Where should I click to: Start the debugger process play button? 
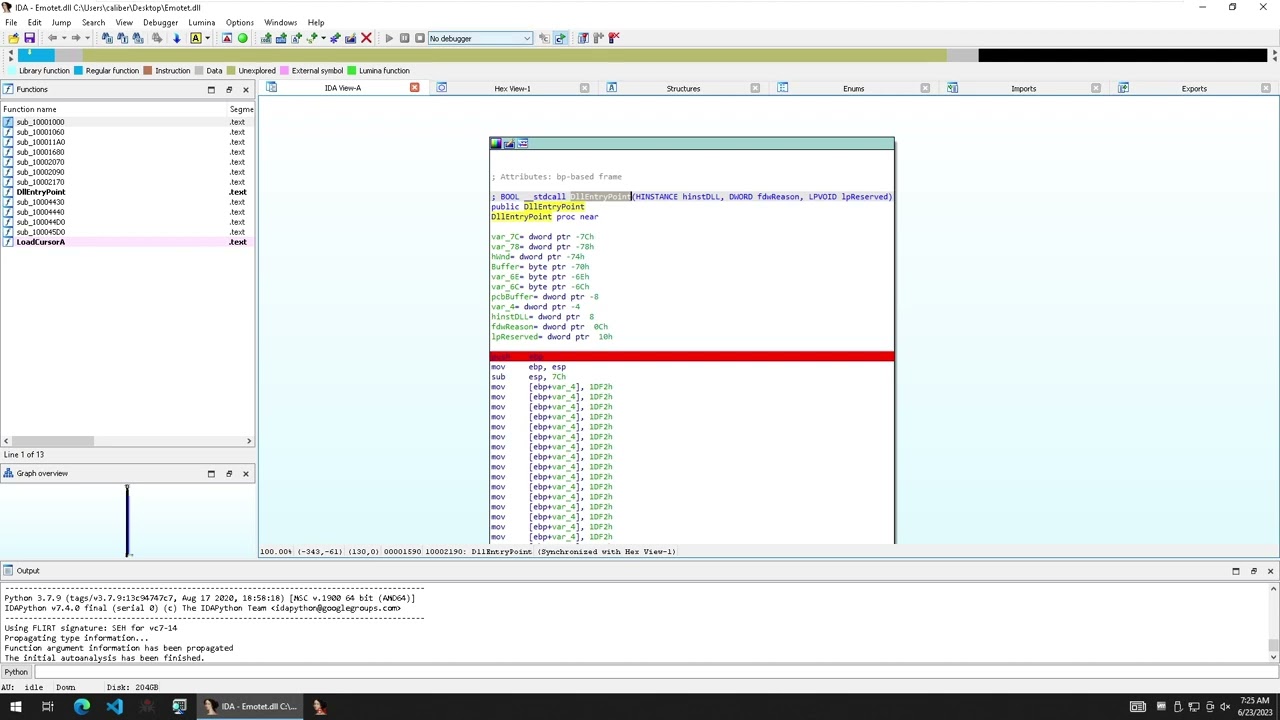[x=389, y=38]
